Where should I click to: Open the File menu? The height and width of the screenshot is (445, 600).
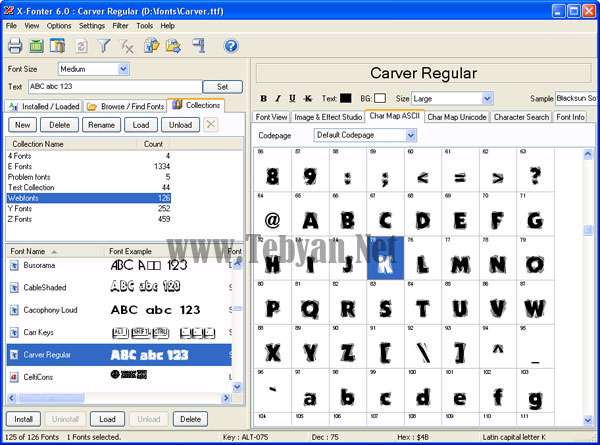point(11,26)
